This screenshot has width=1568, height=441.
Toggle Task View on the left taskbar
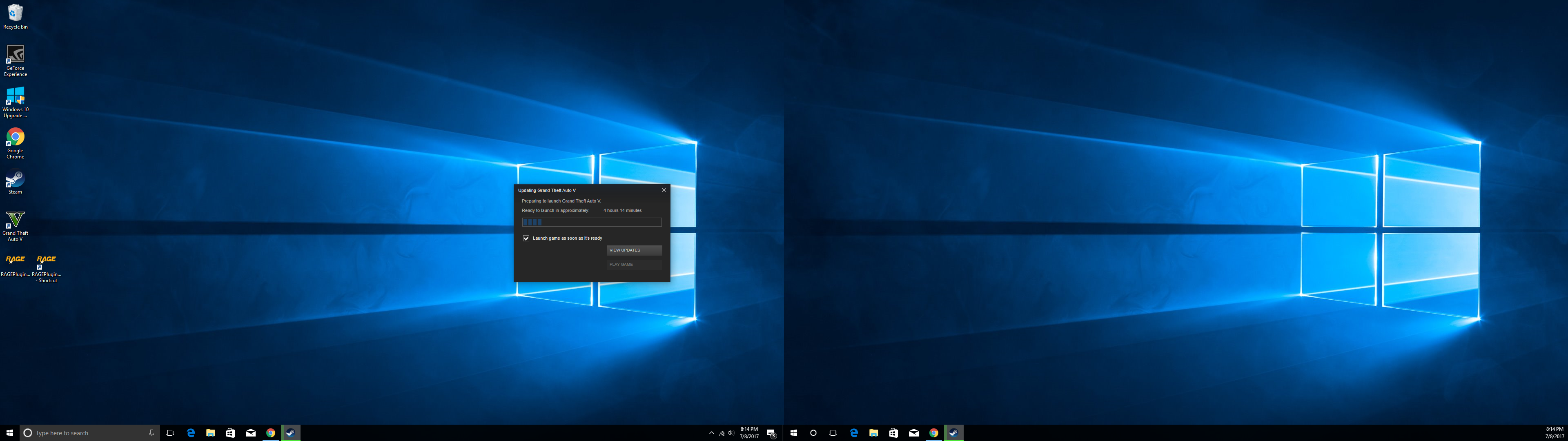(x=170, y=433)
